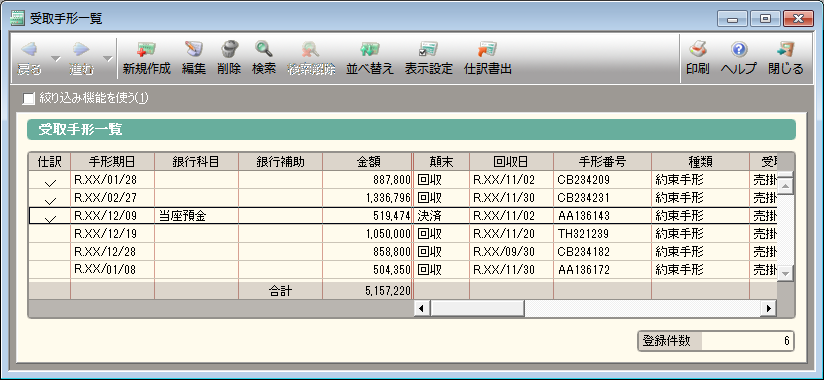Click the 決済 status cell

[x=441, y=216]
